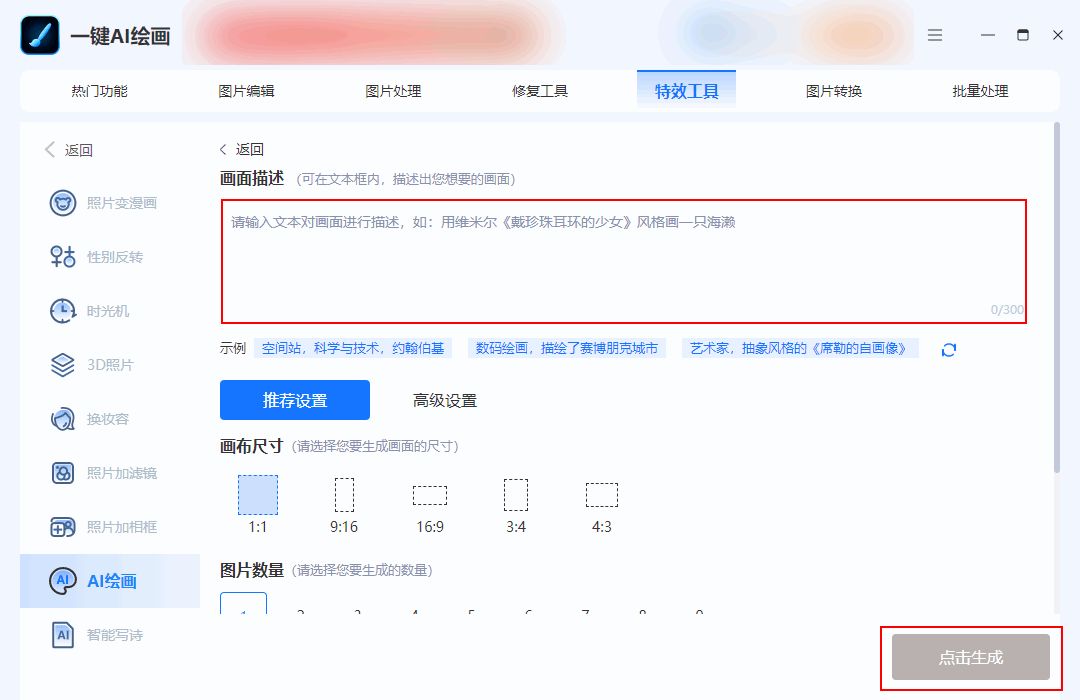Open the hamburger menu in the title bar

point(935,35)
